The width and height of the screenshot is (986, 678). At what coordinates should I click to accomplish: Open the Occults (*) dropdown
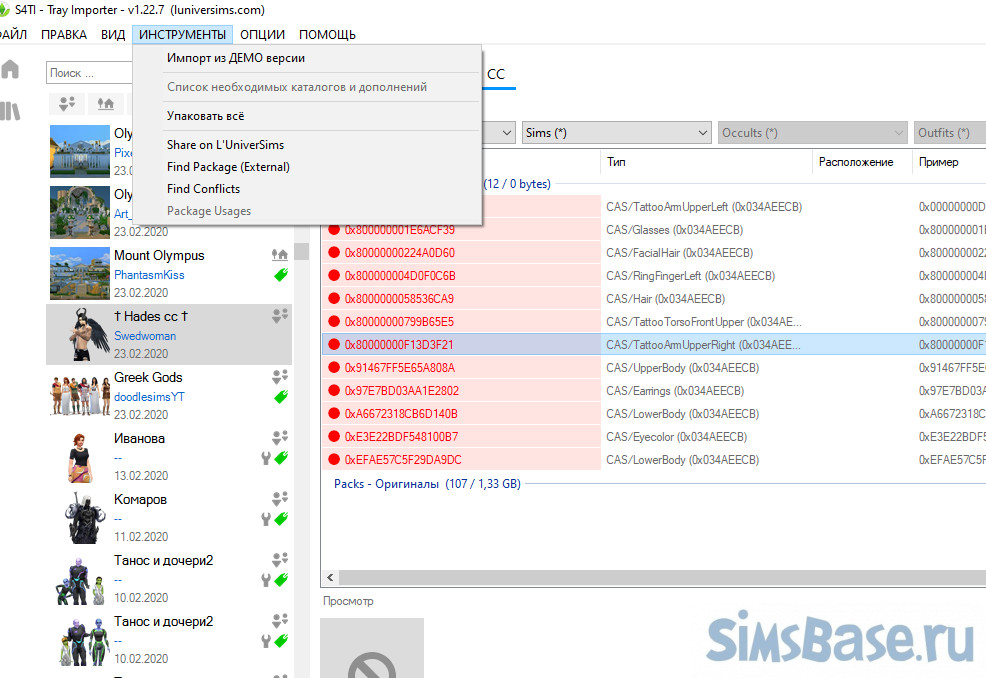point(798,133)
